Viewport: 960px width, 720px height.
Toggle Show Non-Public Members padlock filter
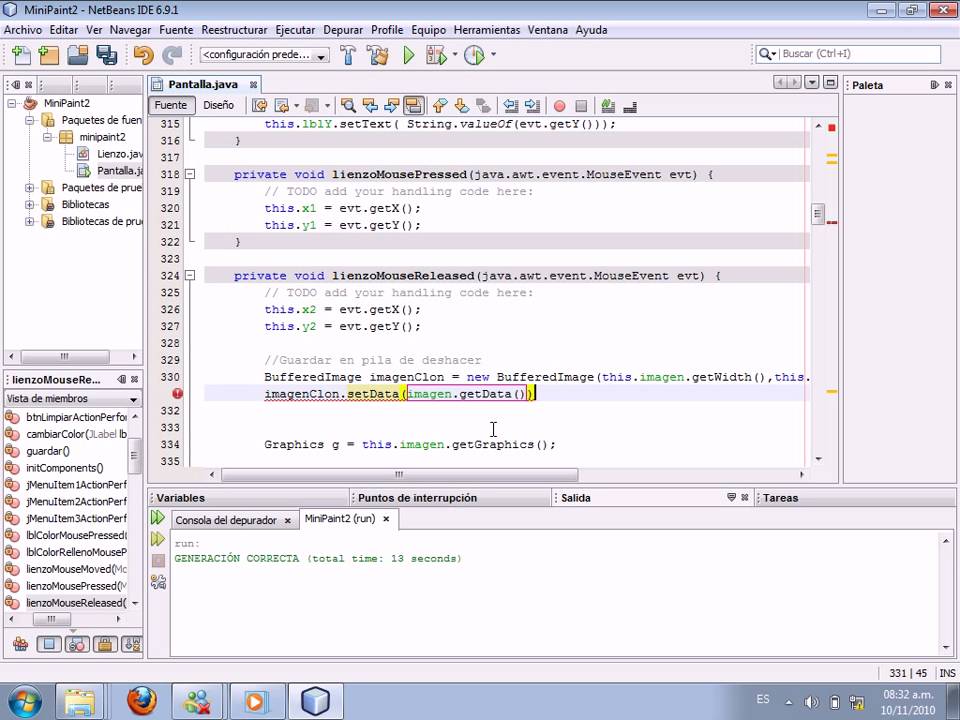coord(105,644)
